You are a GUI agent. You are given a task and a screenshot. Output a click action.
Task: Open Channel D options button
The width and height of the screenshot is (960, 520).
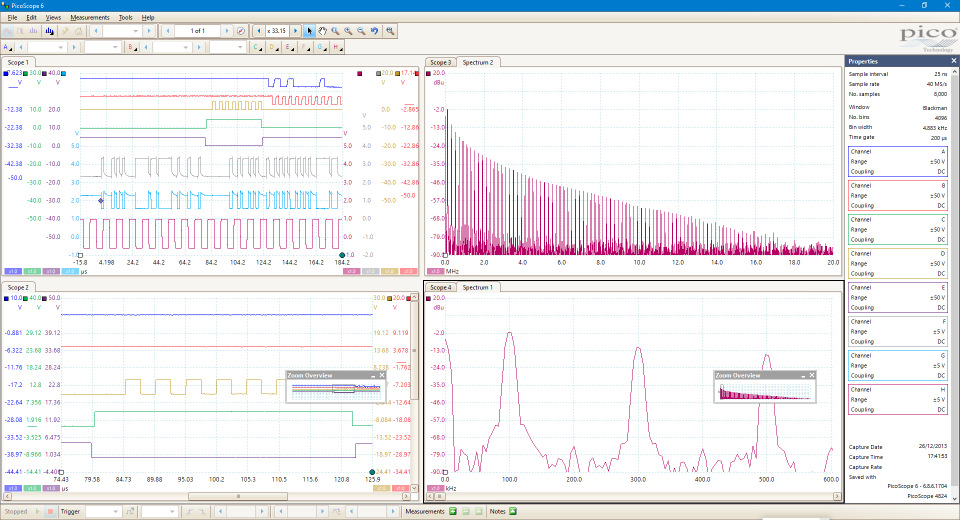[273, 47]
